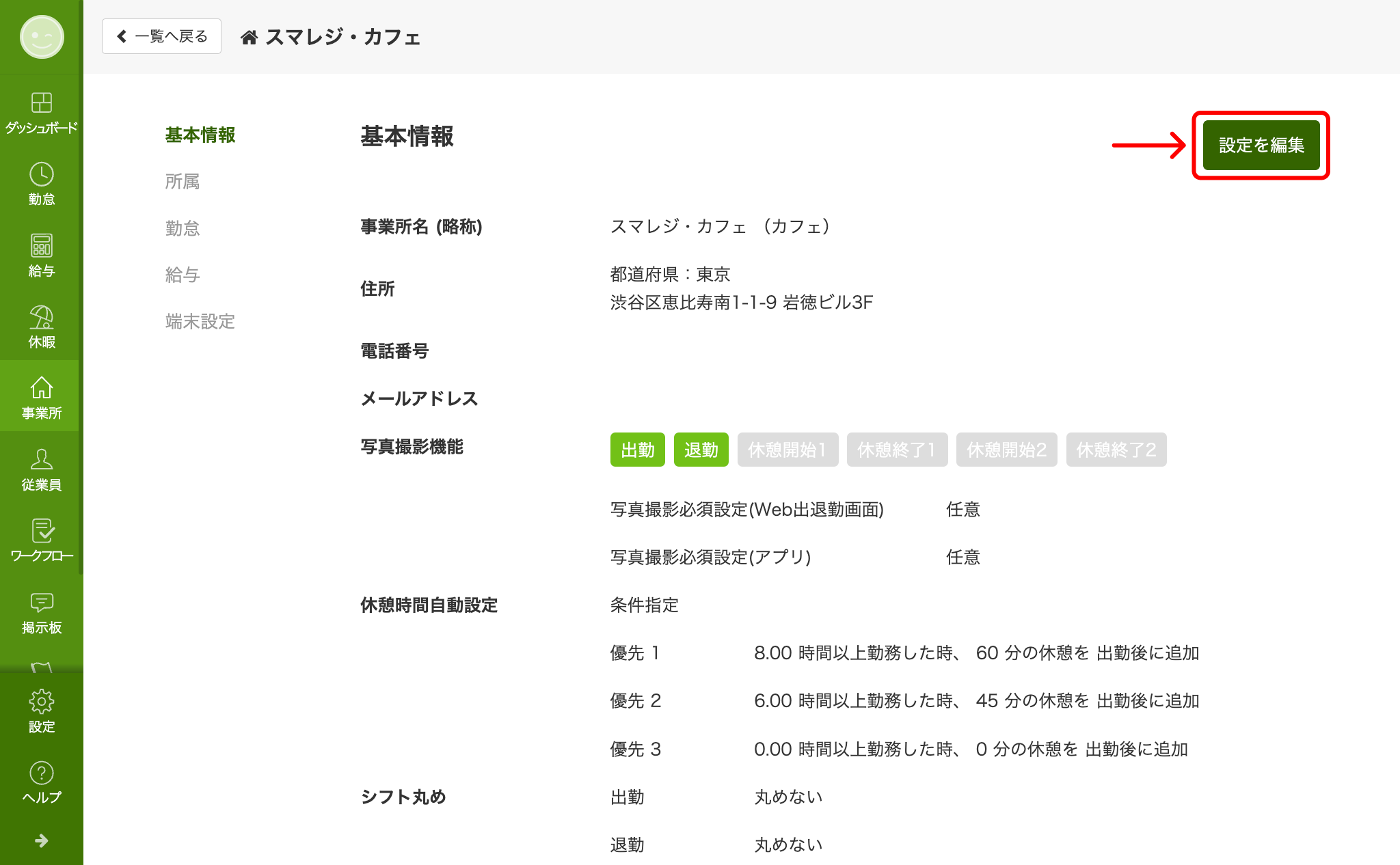Viewport: 1400px width, 865px height.
Task: Switch to the 所属 section
Action: pyautogui.click(x=183, y=181)
